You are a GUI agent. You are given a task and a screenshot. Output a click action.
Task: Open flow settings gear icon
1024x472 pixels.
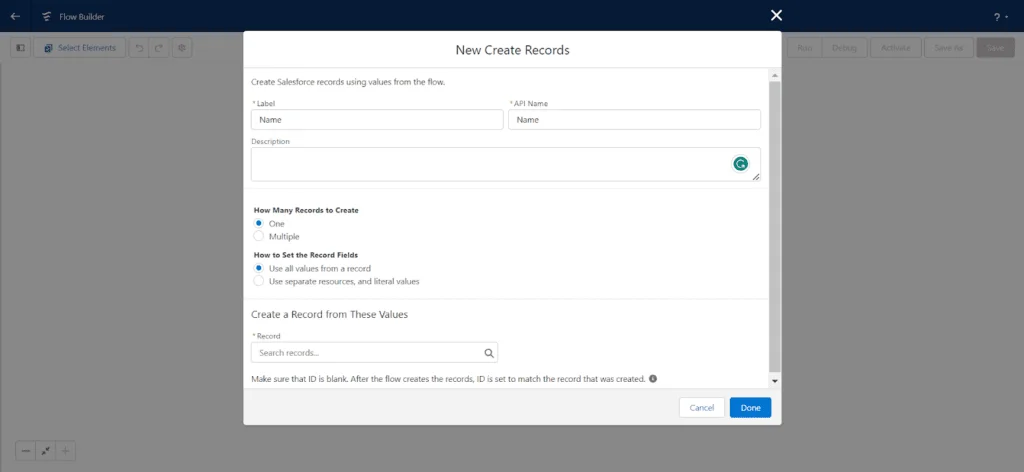coord(182,48)
